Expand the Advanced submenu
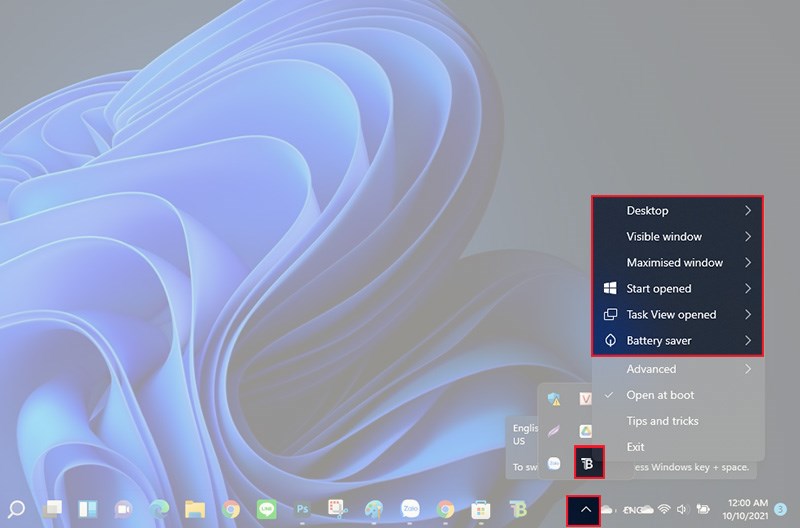Screen dimensions: 800x528 (677, 369)
